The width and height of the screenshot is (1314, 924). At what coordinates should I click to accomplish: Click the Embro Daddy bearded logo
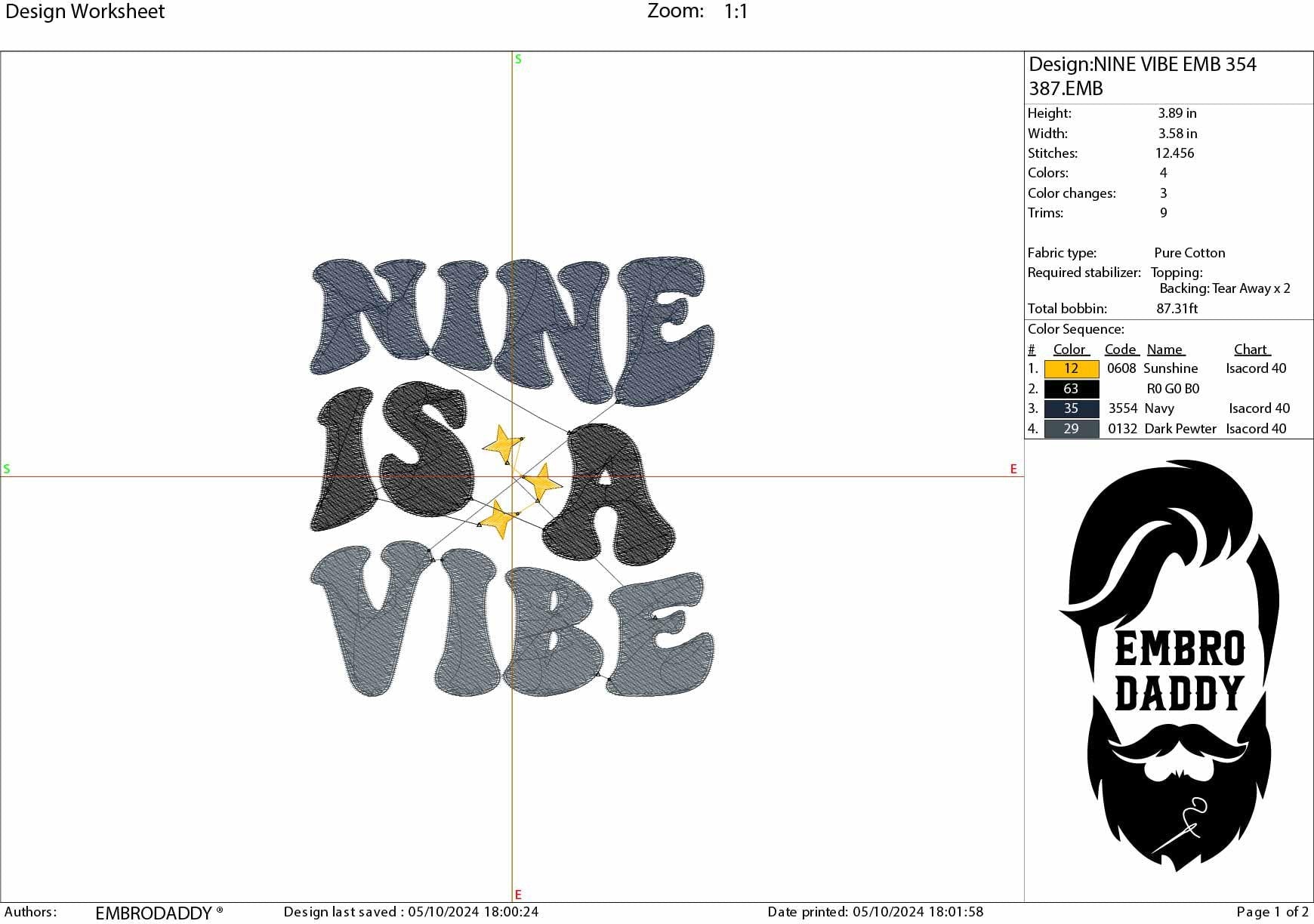click(1169, 665)
